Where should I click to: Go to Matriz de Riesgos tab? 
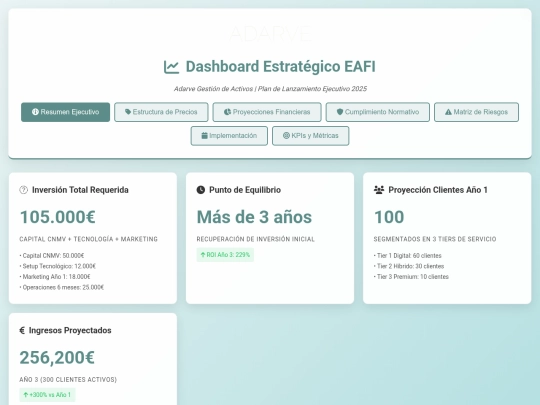pyautogui.click(x=476, y=112)
